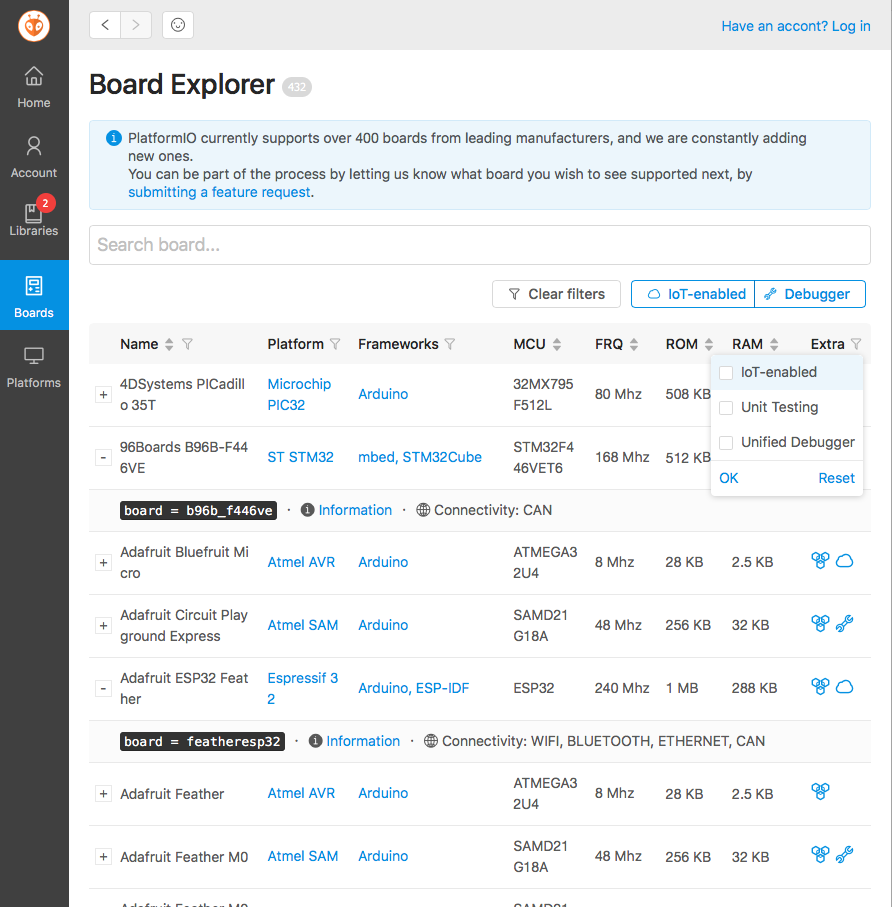Collapse the Adafruit ESP32 Feather row
The height and width of the screenshot is (907, 892).
click(x=104, y=688)
